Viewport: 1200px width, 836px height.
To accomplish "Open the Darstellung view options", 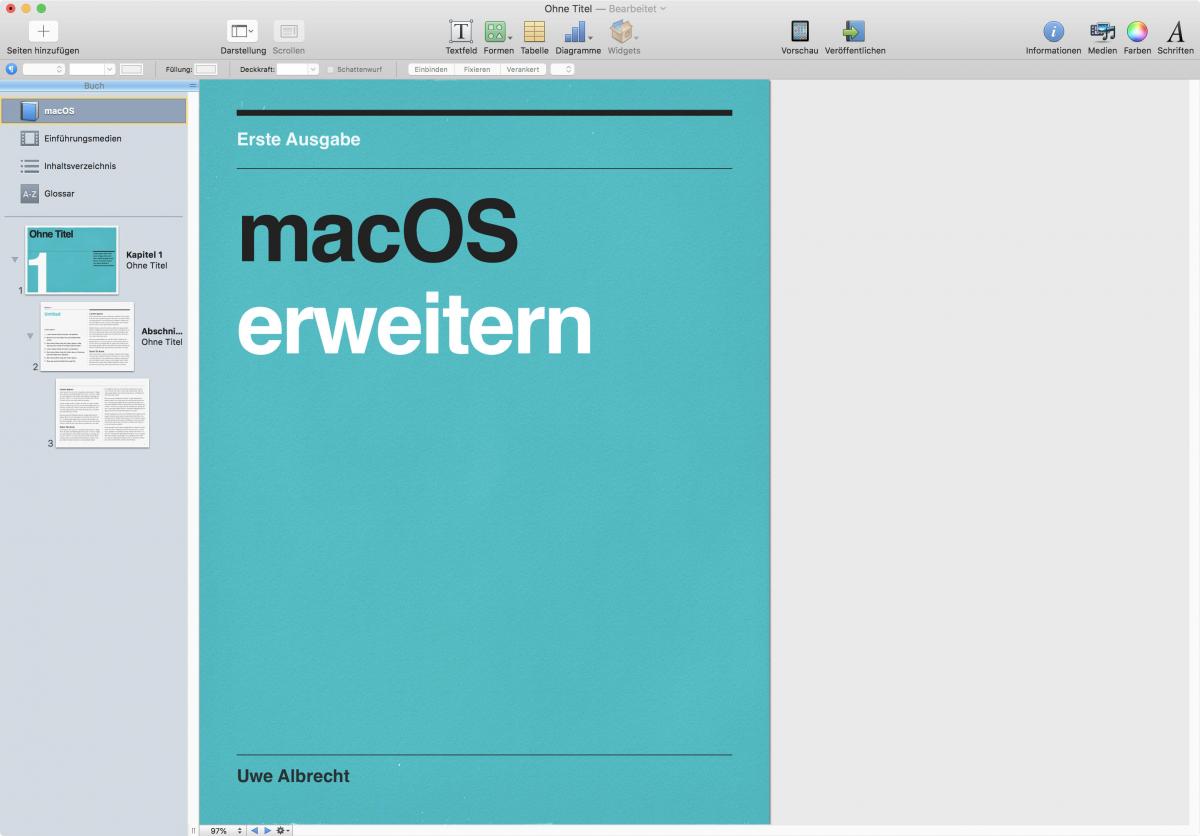I will click(x=243, y=31).
